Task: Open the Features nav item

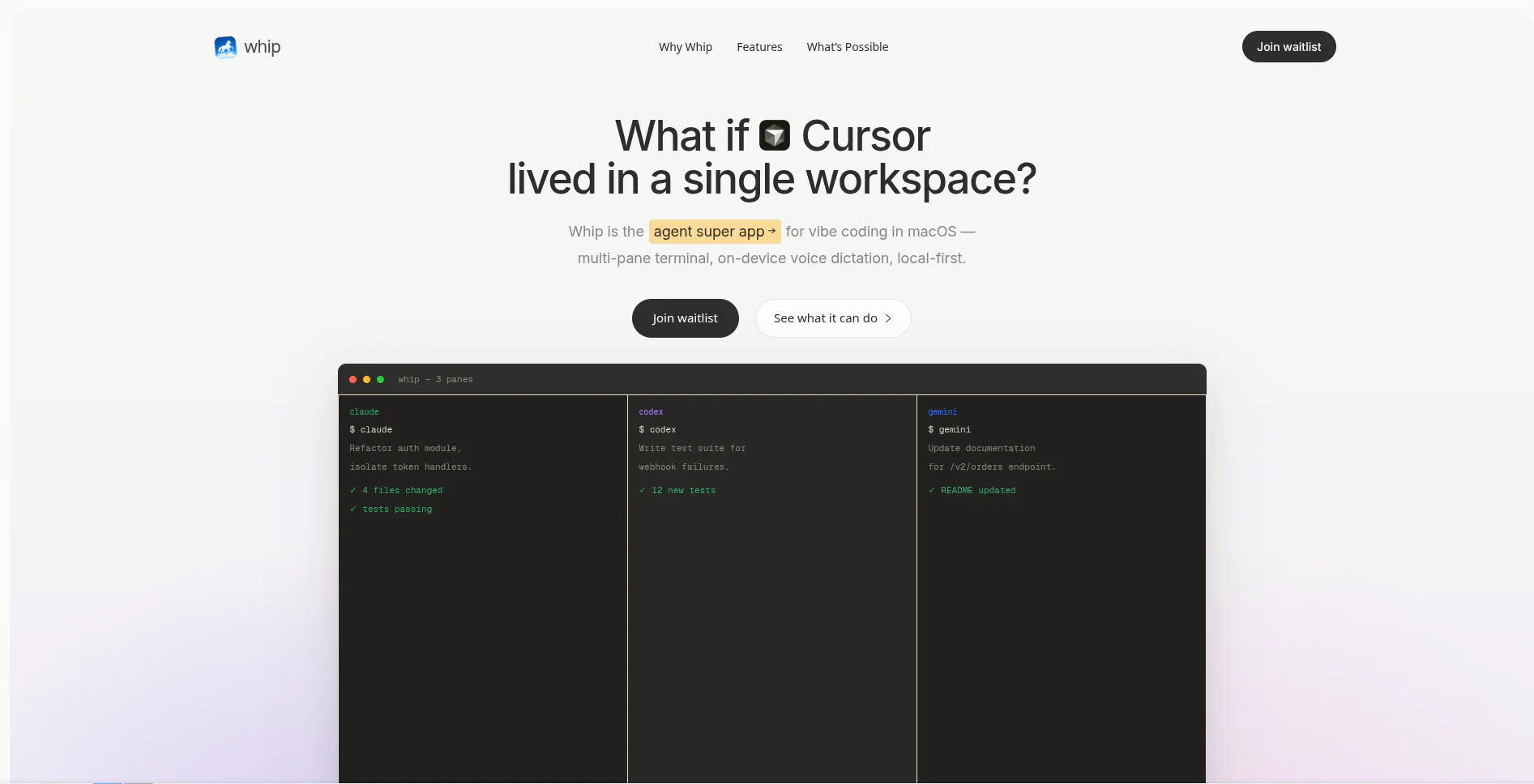Action: tap(759, 47)
